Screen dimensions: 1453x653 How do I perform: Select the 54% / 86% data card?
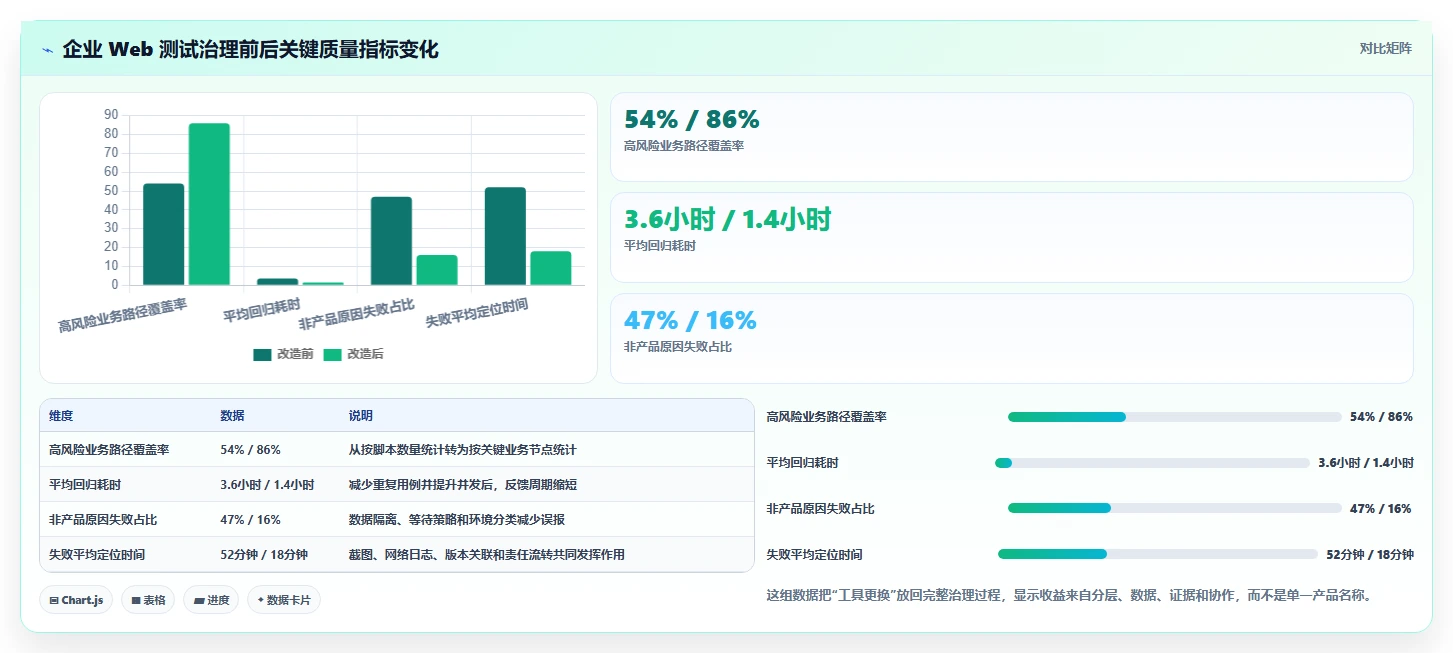tap(1011, 137)
